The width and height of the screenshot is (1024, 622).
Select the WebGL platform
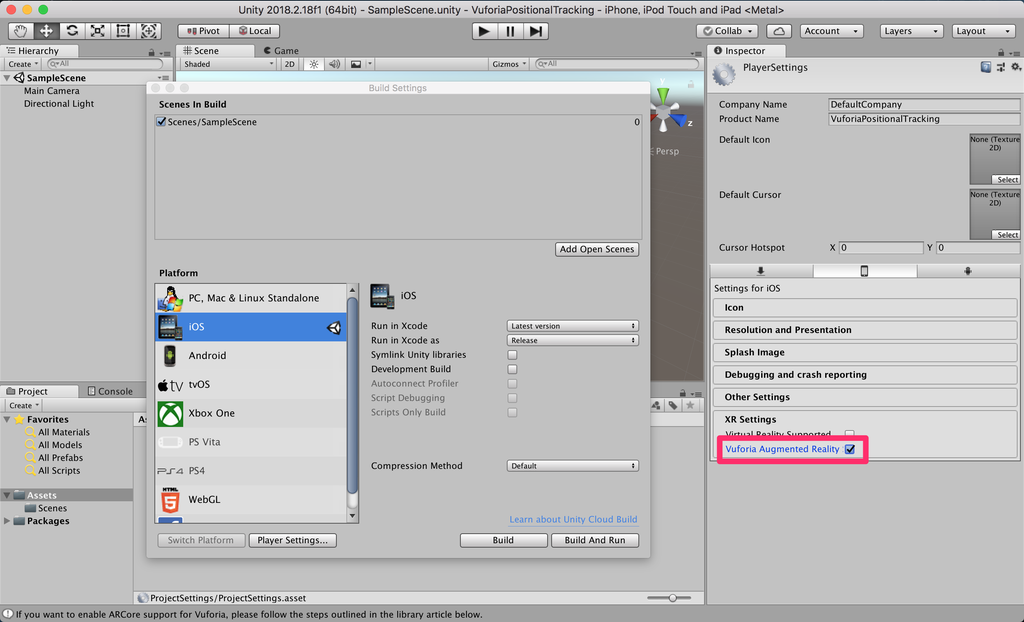coord(251,499)
